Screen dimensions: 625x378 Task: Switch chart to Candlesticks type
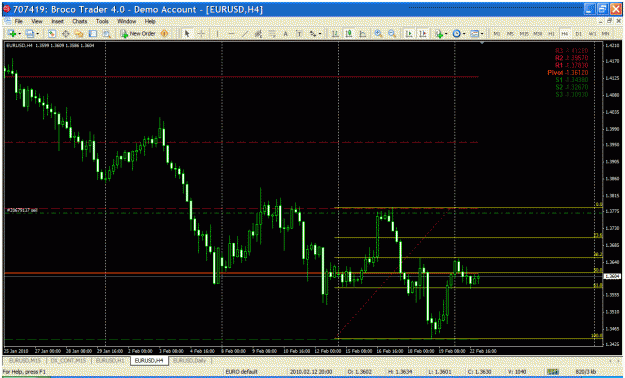click(349, 34)
